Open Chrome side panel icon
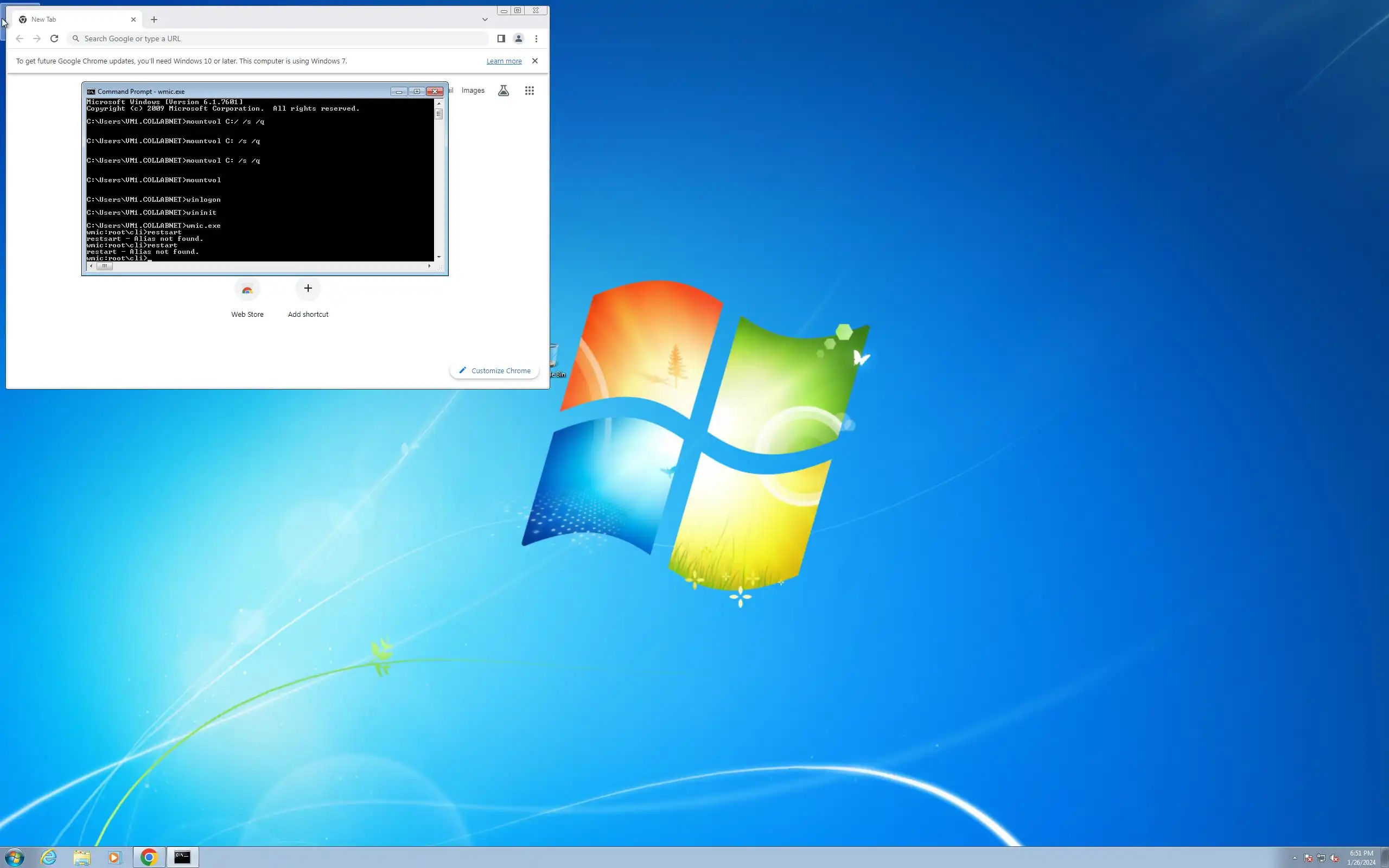This screenshot has height=868, width=1389. 500,39
